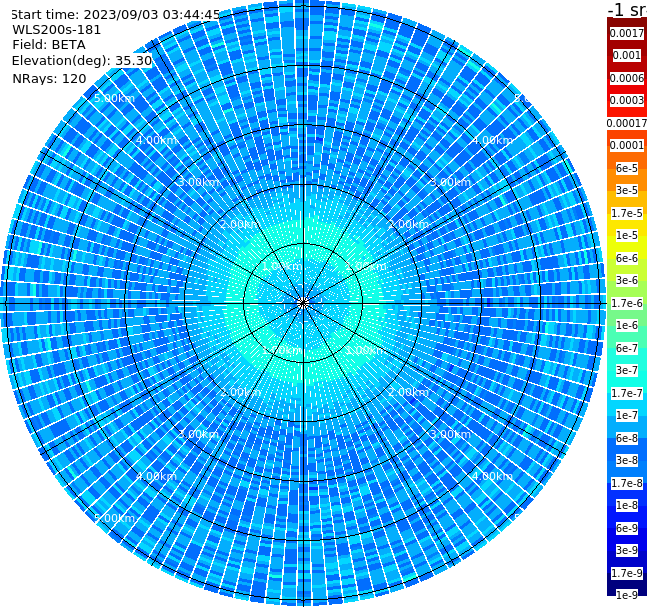The height and width of the screenshot is (607, 647).
Task: Click the upper-right 2.00km range label
Action: 408,224
